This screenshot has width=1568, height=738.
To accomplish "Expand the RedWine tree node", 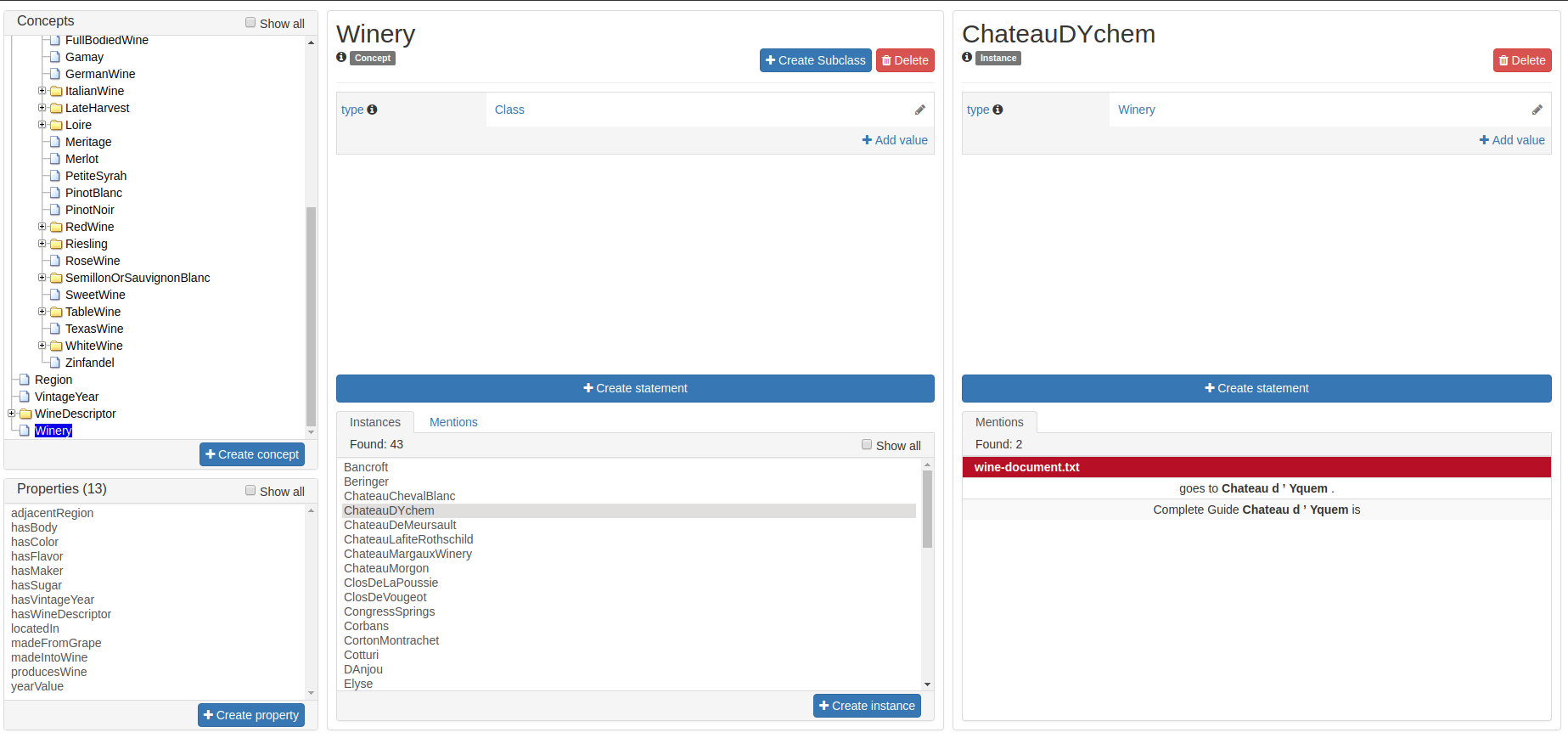I will click(42, 227).
